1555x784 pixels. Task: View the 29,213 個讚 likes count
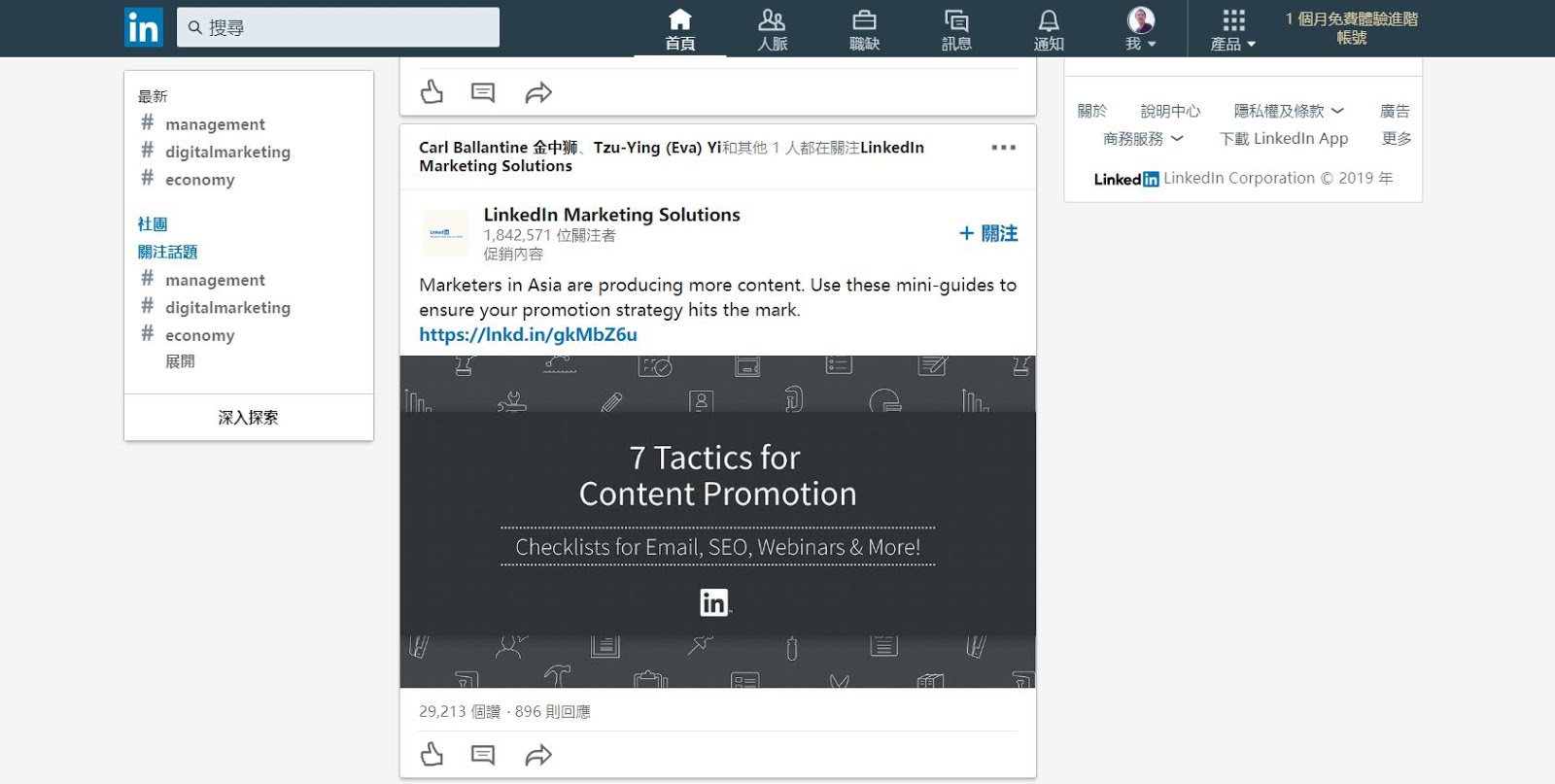[460, 711]
